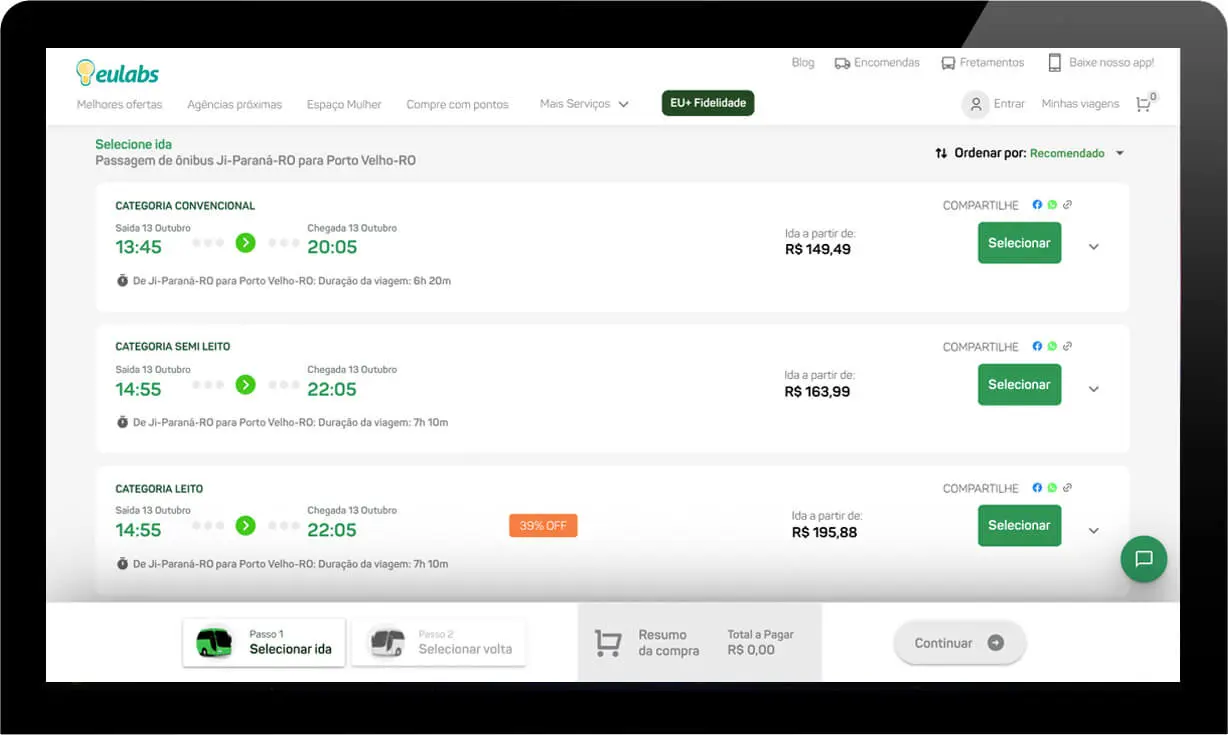Screen dimensions: 1228x735
Task: Click the Encomendas link text
Action: 887,62
